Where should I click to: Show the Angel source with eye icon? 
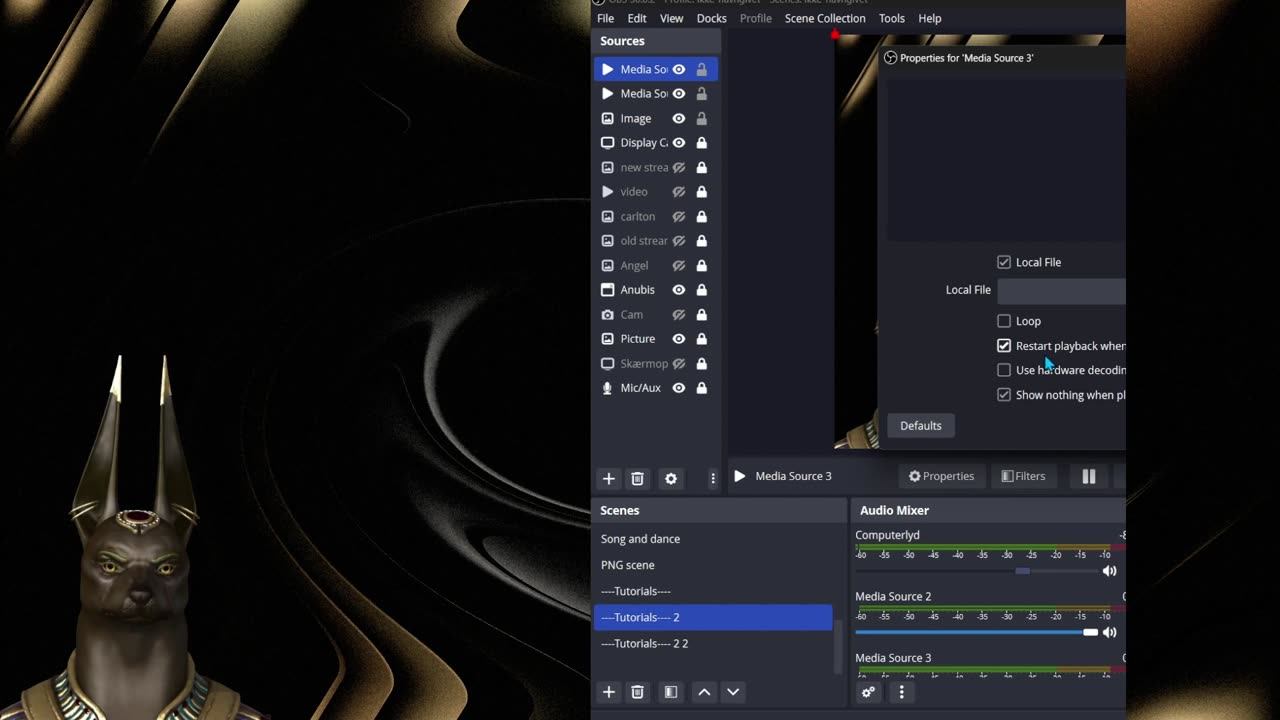(x=679, y=265)
